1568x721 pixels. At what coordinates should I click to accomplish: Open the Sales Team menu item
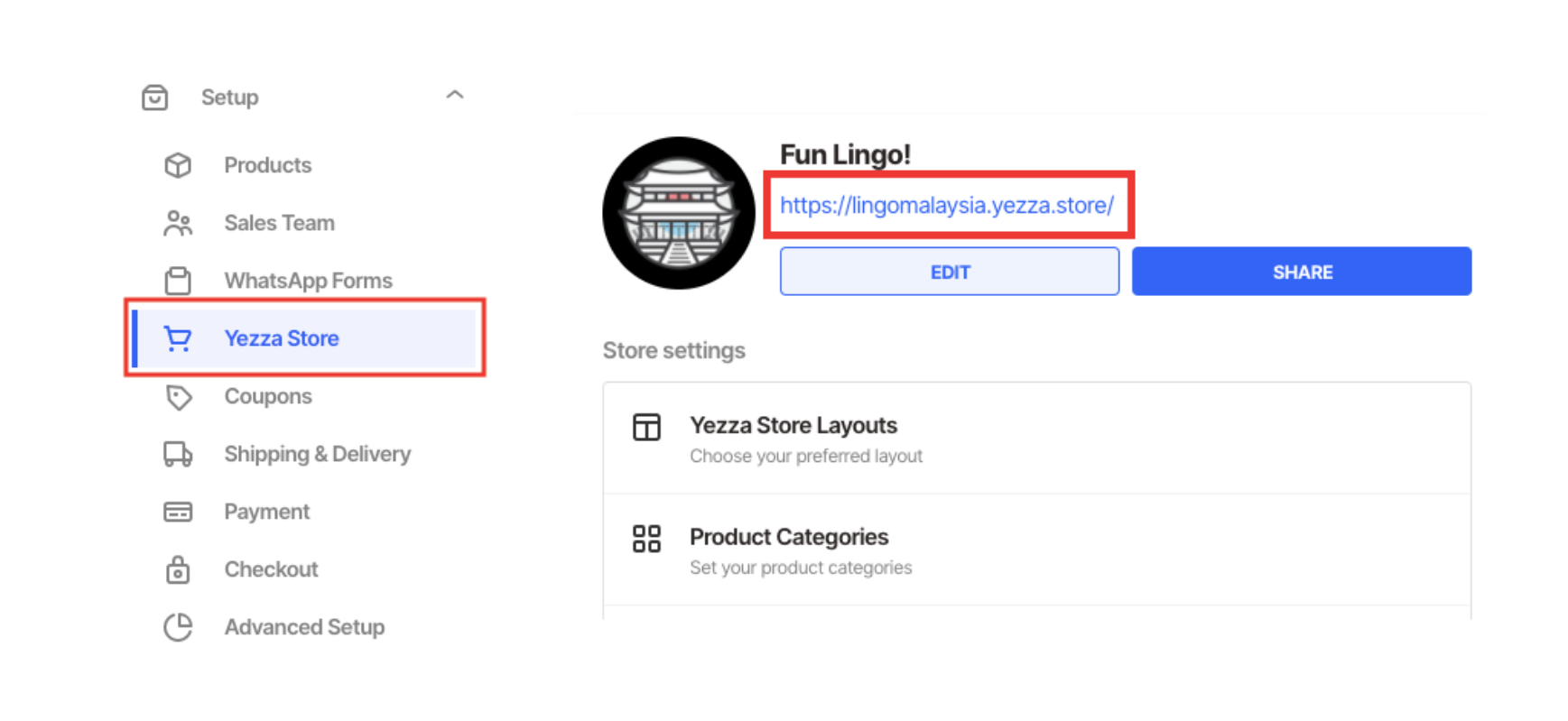(279, 223)
